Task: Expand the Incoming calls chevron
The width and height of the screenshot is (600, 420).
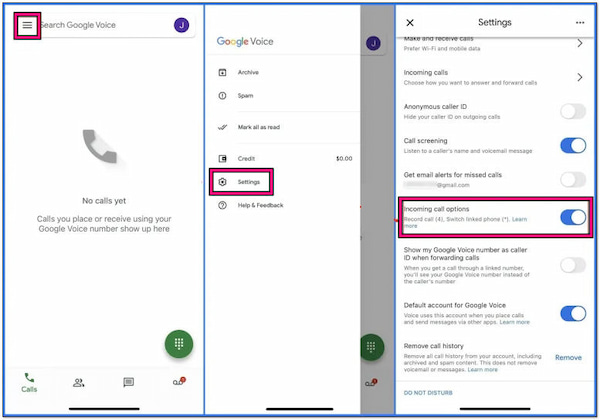Action: (x=580, y=77)
